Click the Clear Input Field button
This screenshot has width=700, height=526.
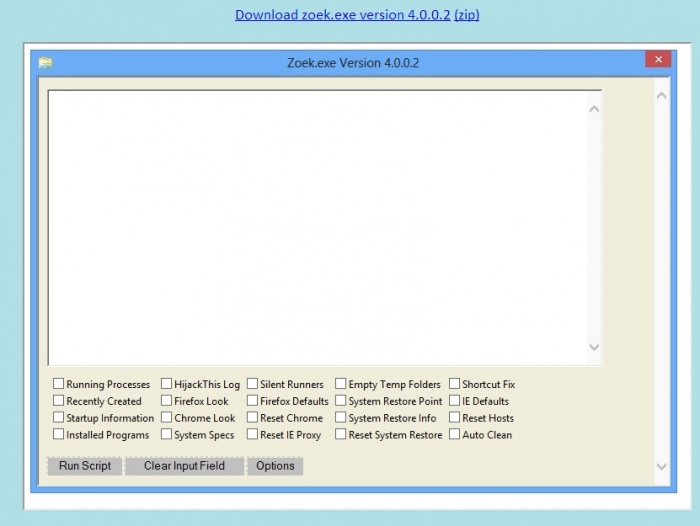[184, 466]
